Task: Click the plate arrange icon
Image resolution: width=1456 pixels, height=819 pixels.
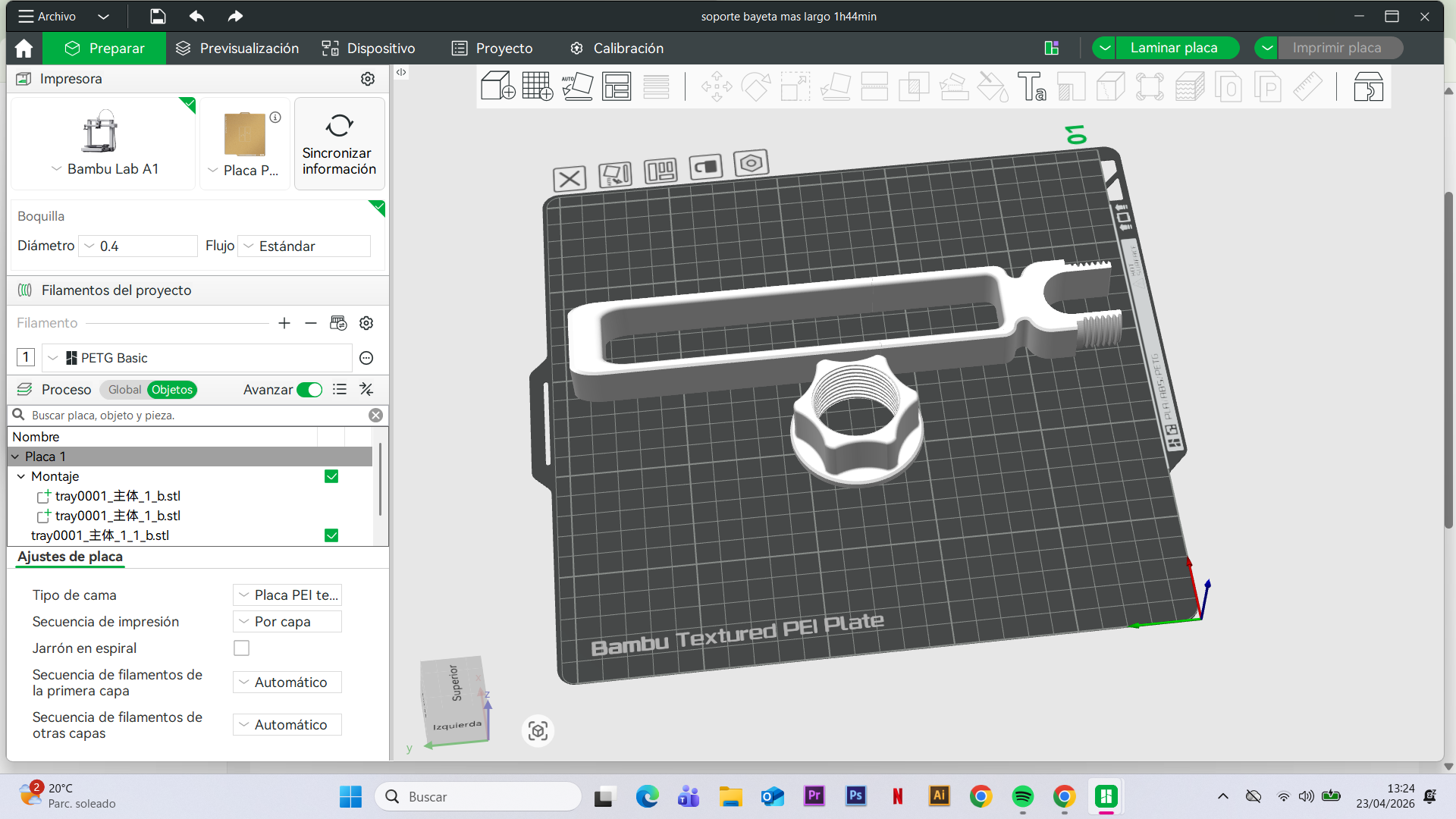Action: tap(661, 171)
